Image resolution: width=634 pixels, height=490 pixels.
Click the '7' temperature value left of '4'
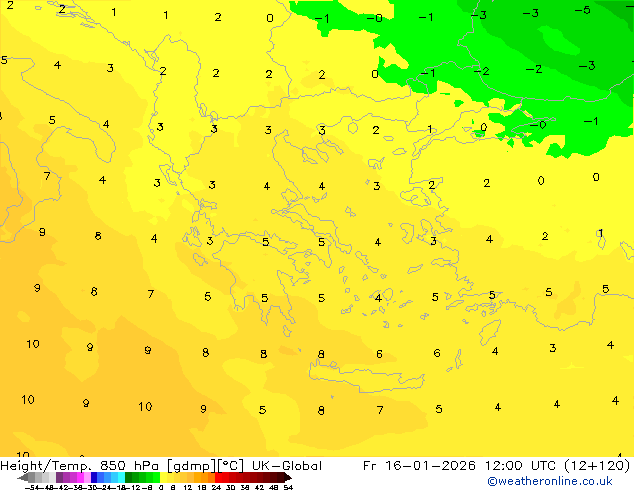click(x=47, y=176)
